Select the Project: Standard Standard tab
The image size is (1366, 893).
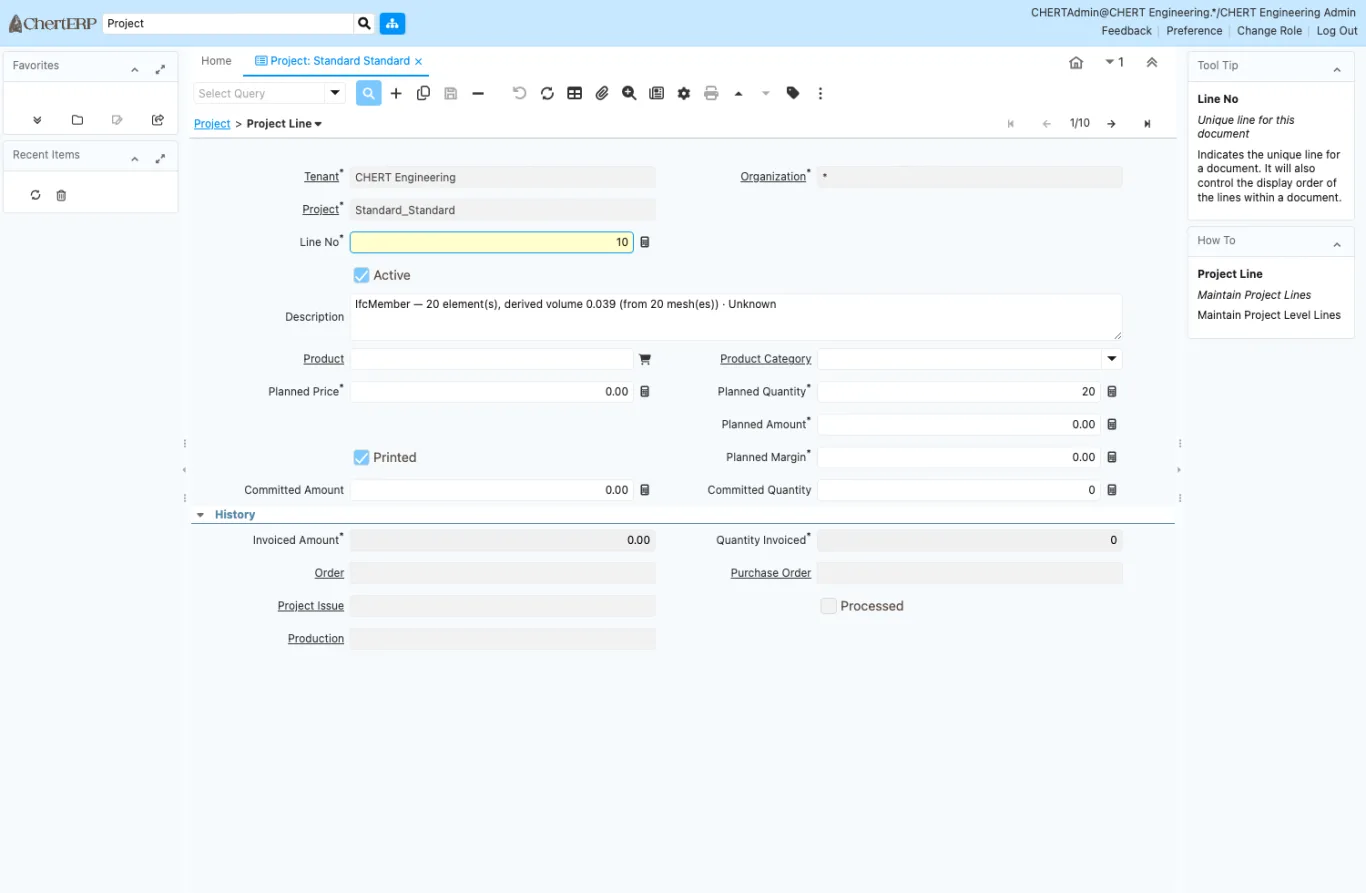click(x=333, y=61)
